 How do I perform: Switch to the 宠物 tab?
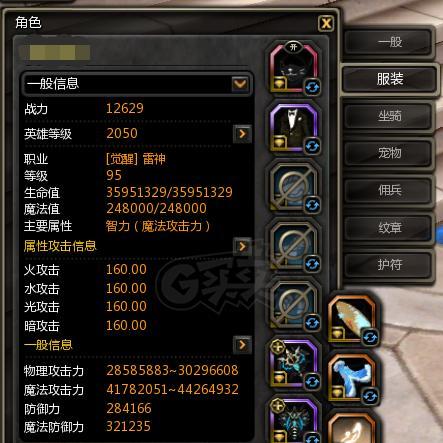[389, 153]
